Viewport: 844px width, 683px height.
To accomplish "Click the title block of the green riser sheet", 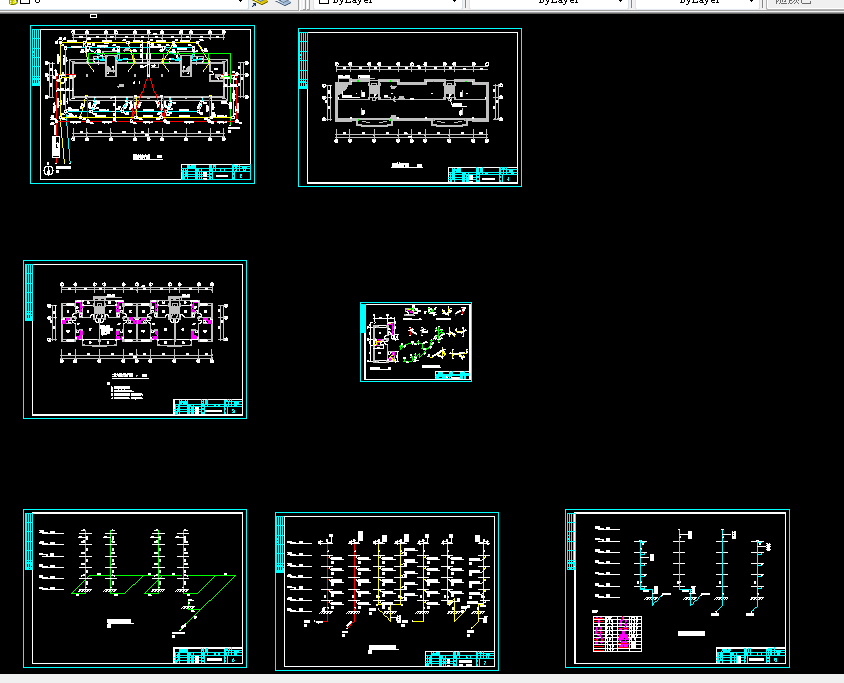I will [x=208, y=656].
